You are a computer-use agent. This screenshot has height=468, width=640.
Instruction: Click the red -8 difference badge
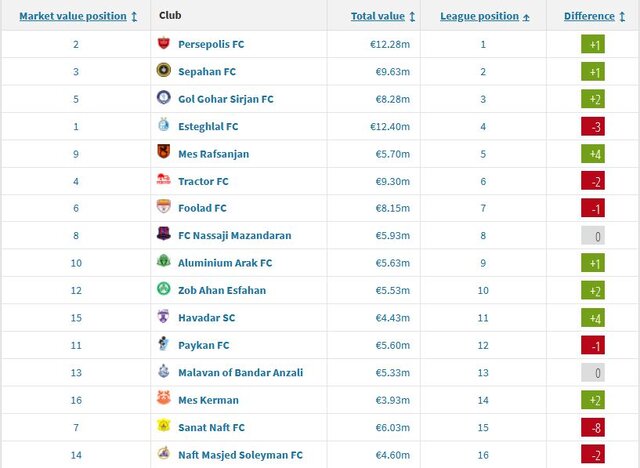pyautogui.click(x=595, y=427)
